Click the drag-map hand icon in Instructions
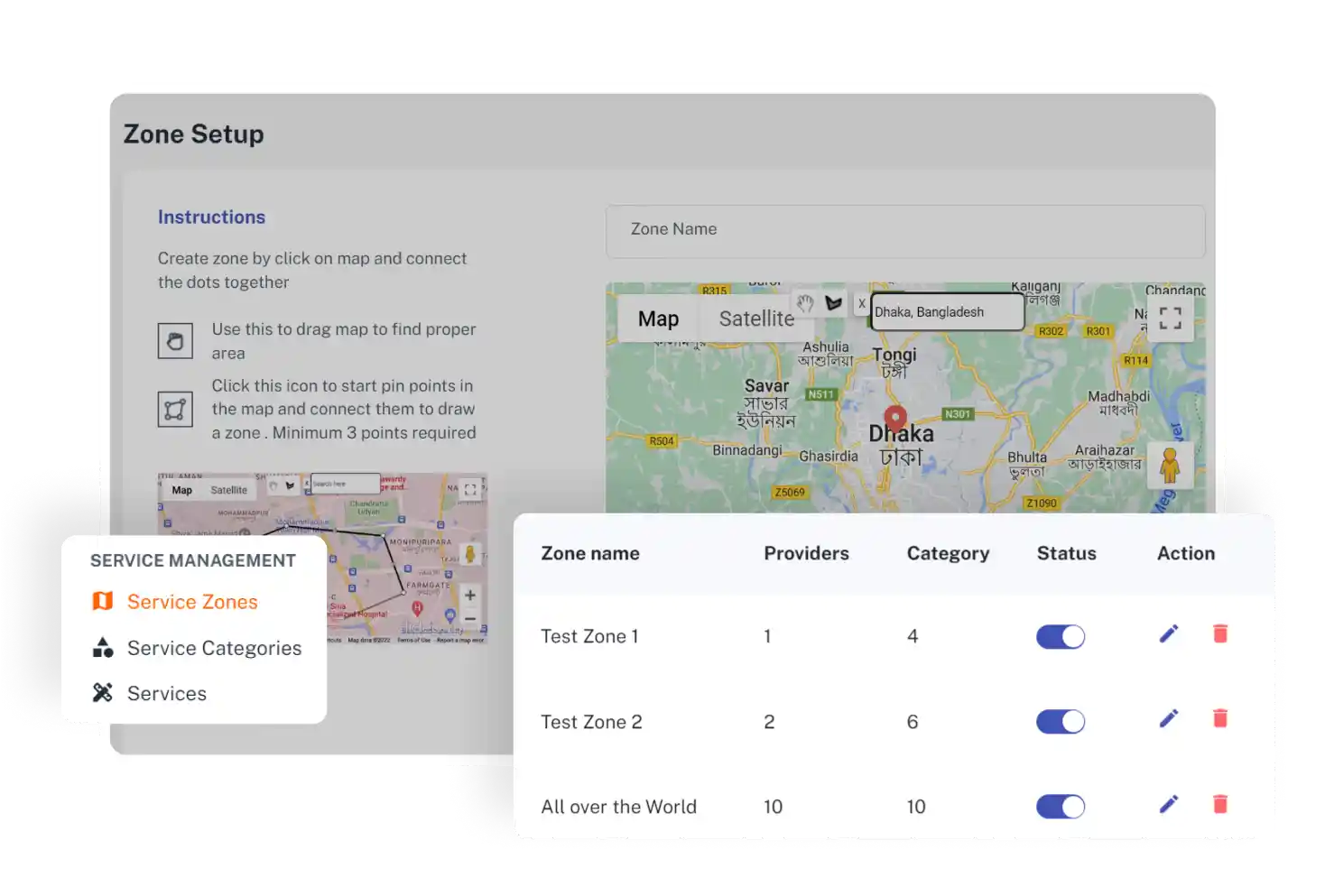This screenshot has width=1325, height=896. 175,341
